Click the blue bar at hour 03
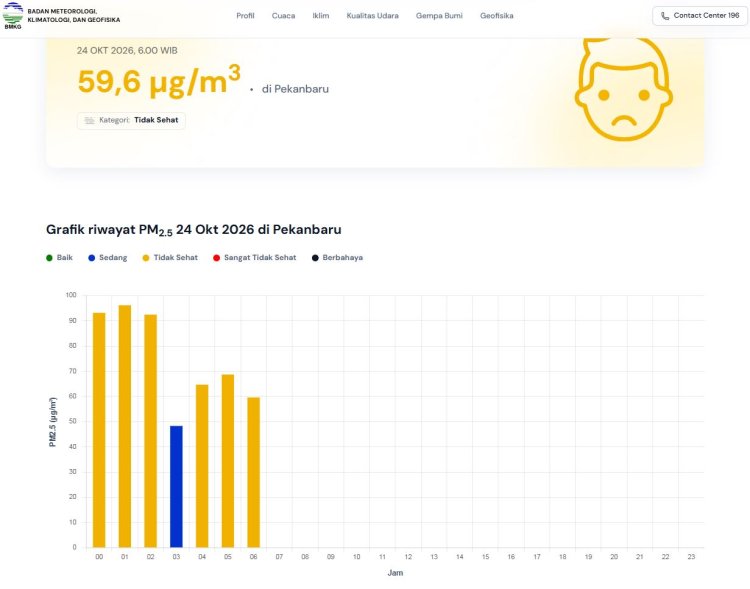The image size is (750, 589). click(176, 487)
